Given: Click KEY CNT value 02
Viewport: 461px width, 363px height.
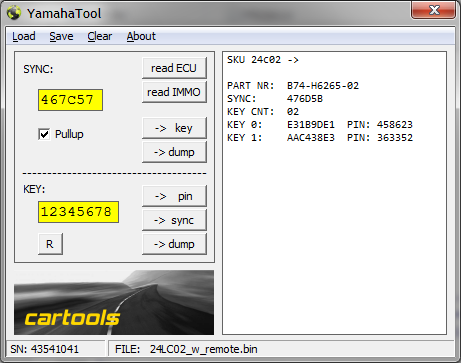Looking at the screenshot, I should (293, 112).
